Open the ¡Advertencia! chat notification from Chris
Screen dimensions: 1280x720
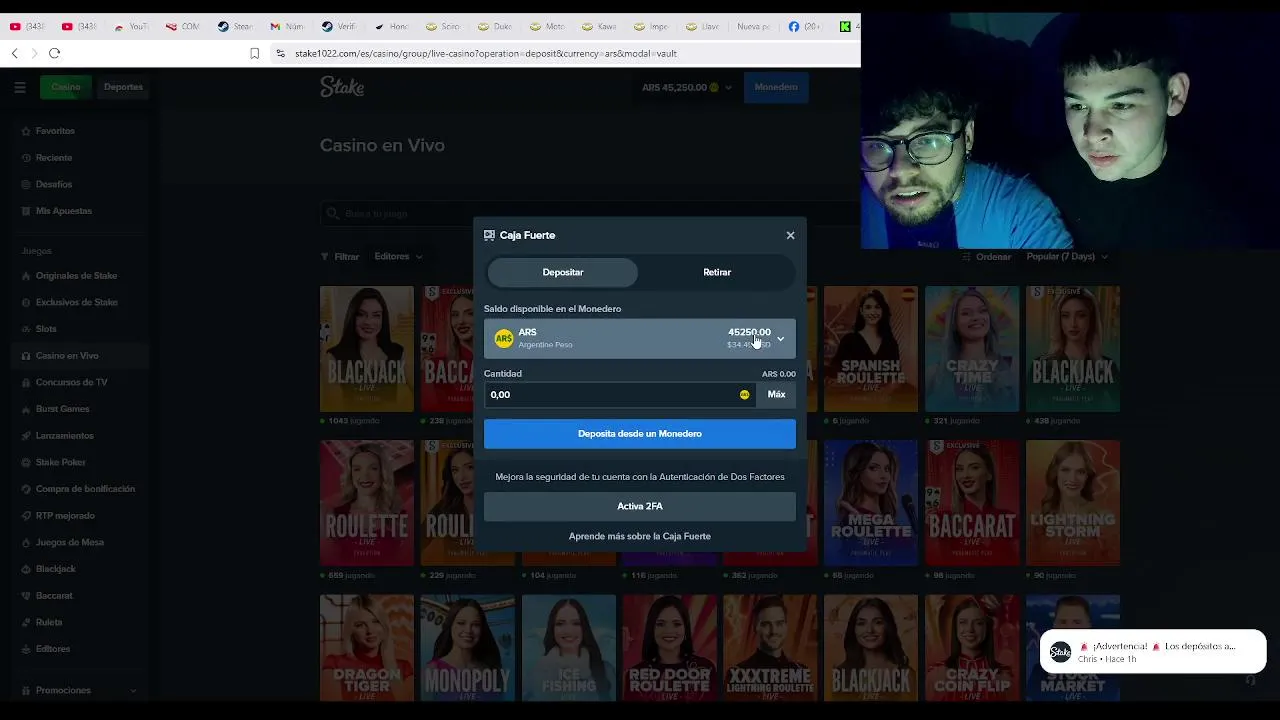(1153, 652)
